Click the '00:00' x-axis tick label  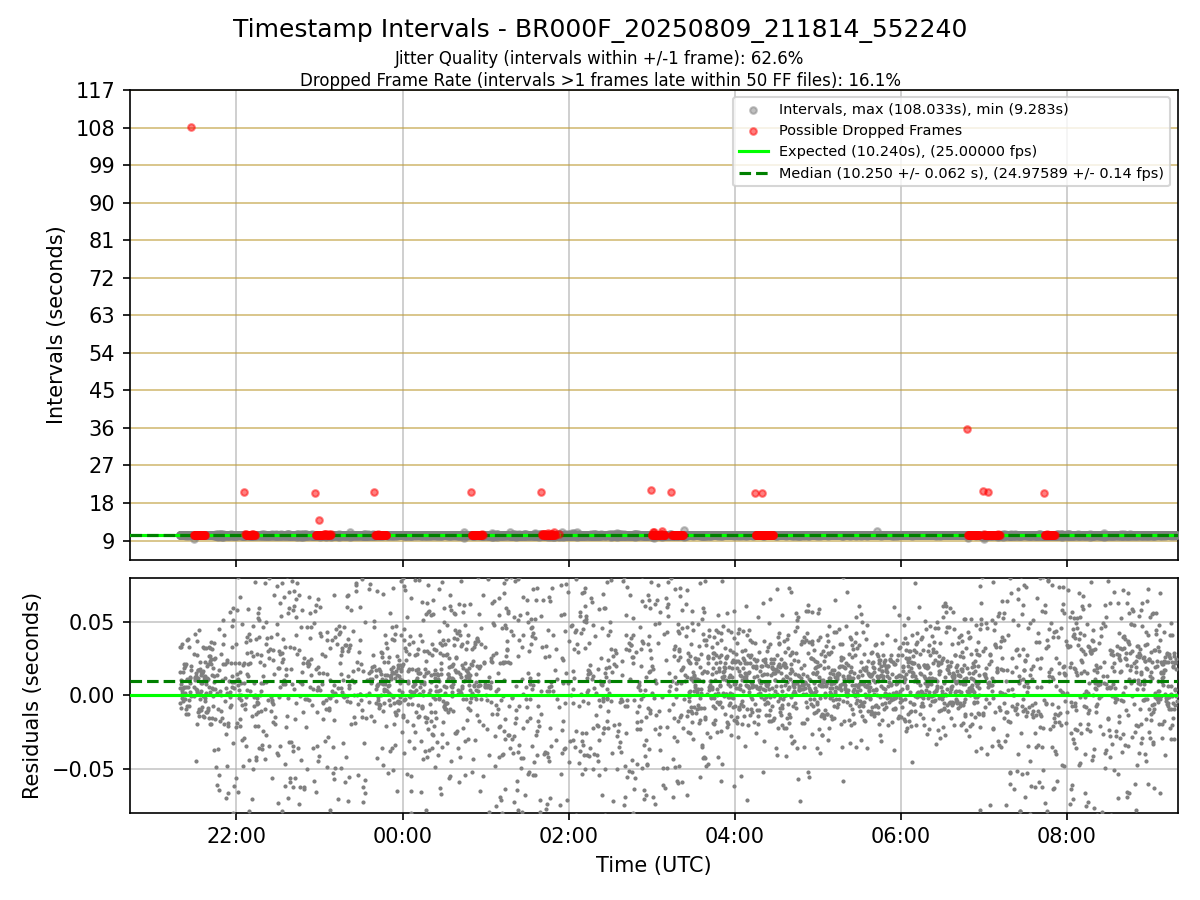(402, 835)
